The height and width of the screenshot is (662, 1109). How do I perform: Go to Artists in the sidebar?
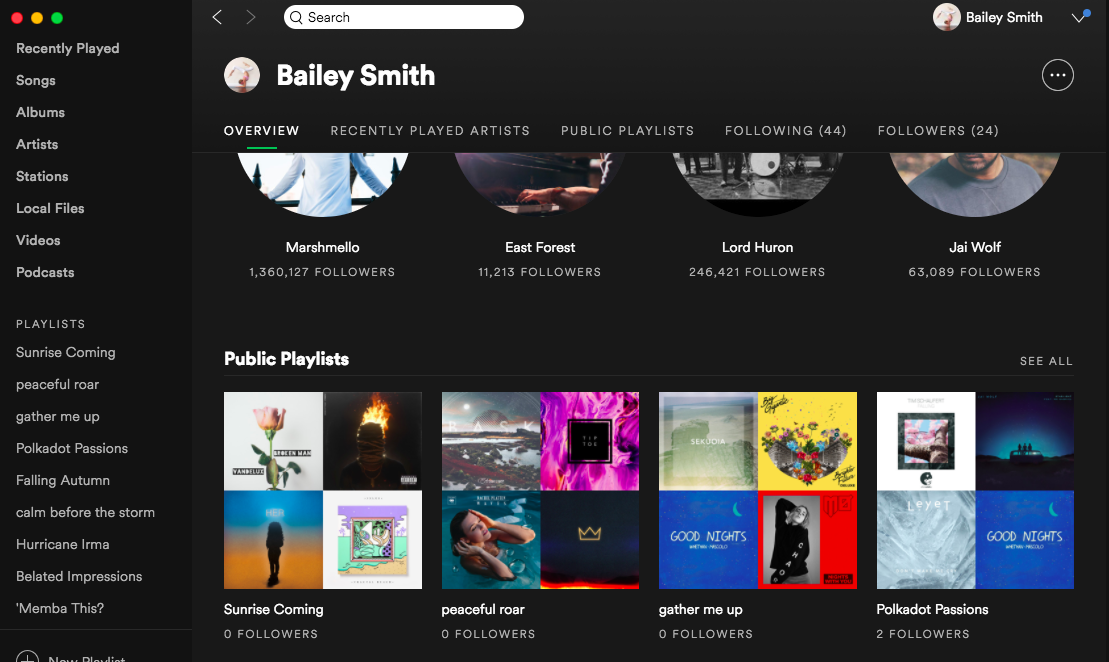37,144
